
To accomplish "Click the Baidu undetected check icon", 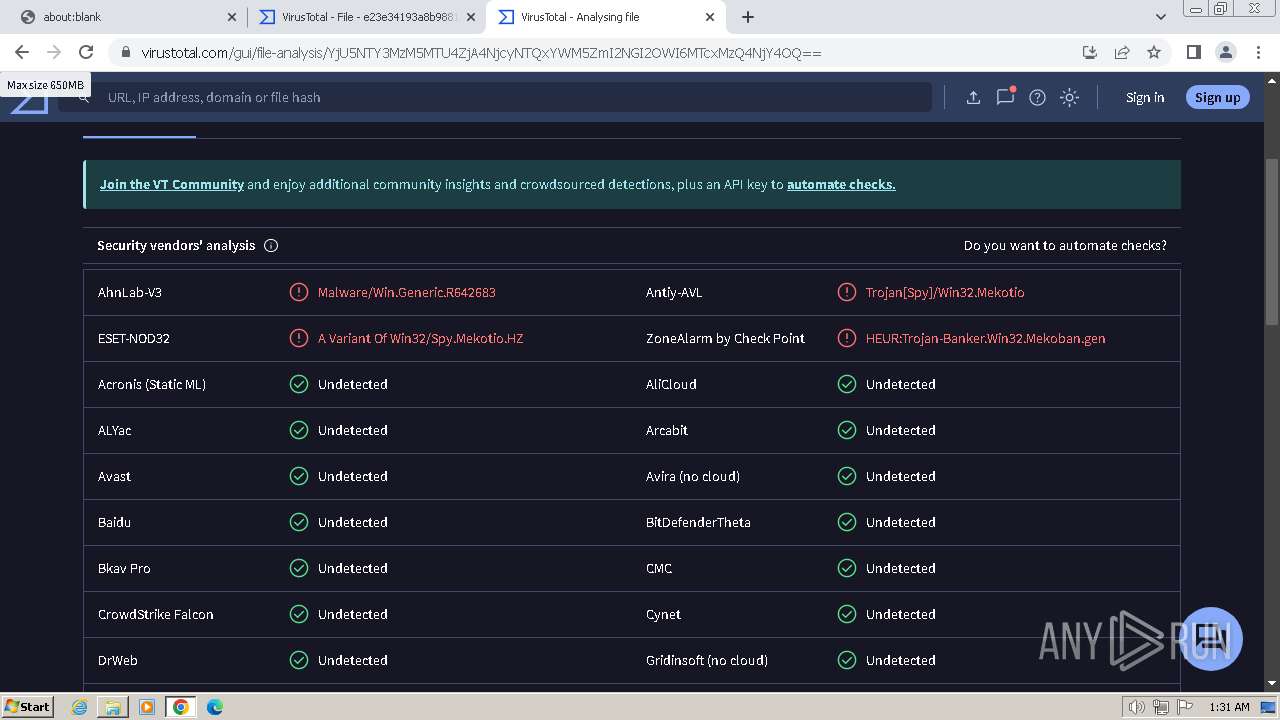I will click(298, 522).
